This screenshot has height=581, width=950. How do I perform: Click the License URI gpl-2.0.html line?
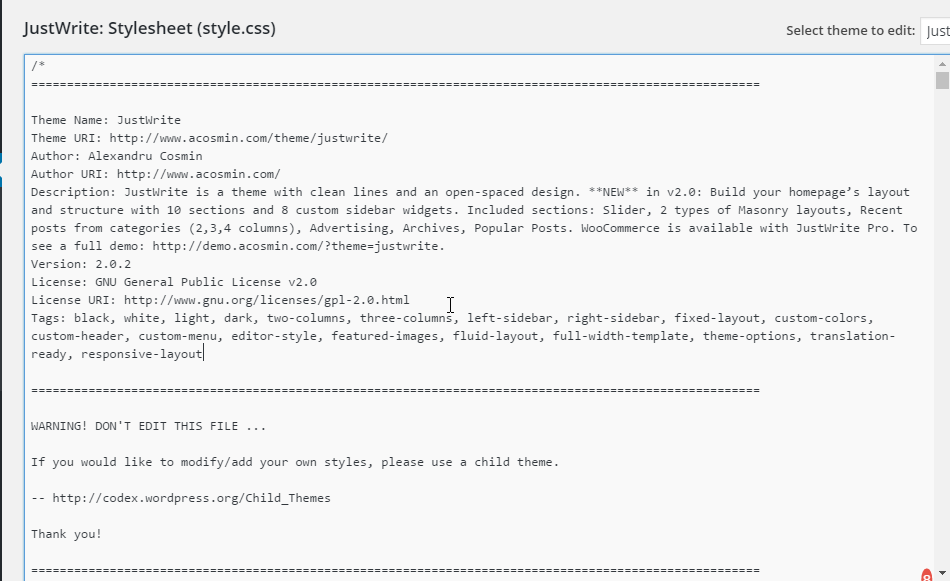[x=221, y=300]
